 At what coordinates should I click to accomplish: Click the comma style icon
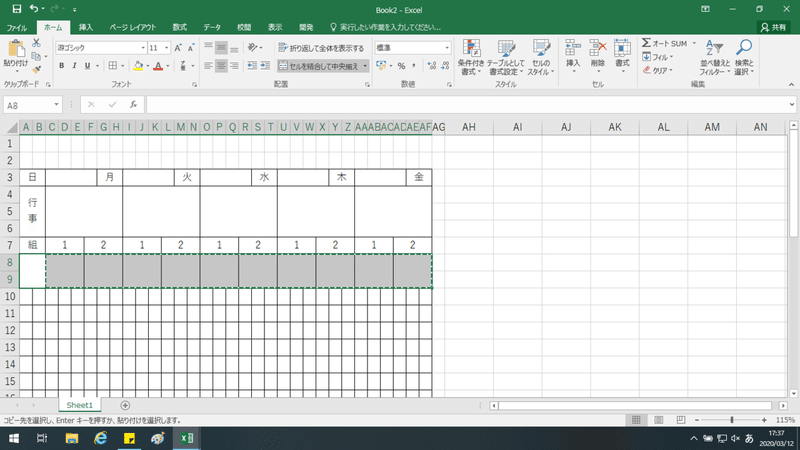point(414,66)
